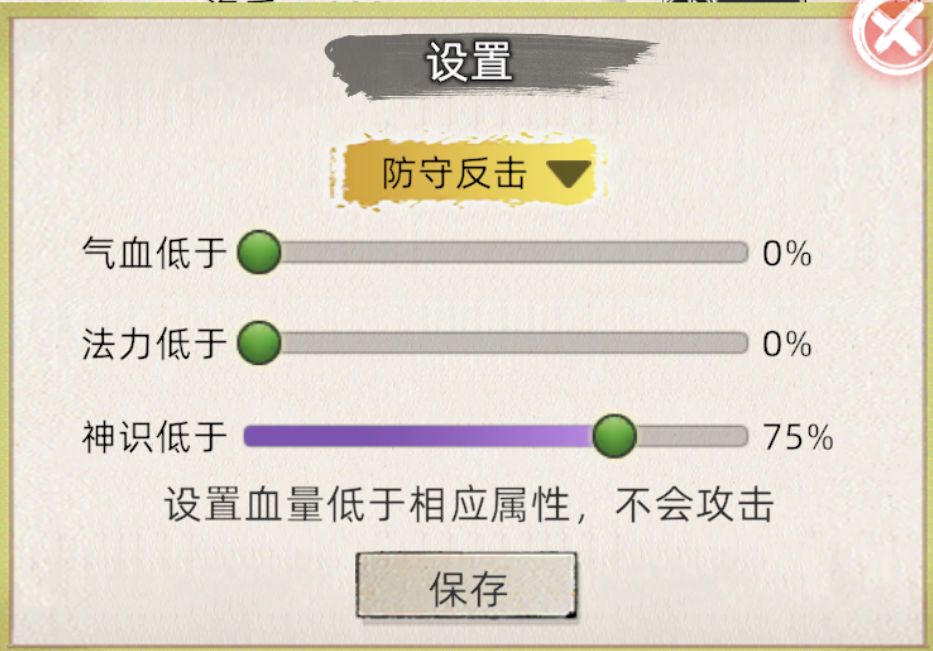
Task: Click the purple filled part of the 神识低于 slider
Action: pyautogui.click(x=420, y=436)
